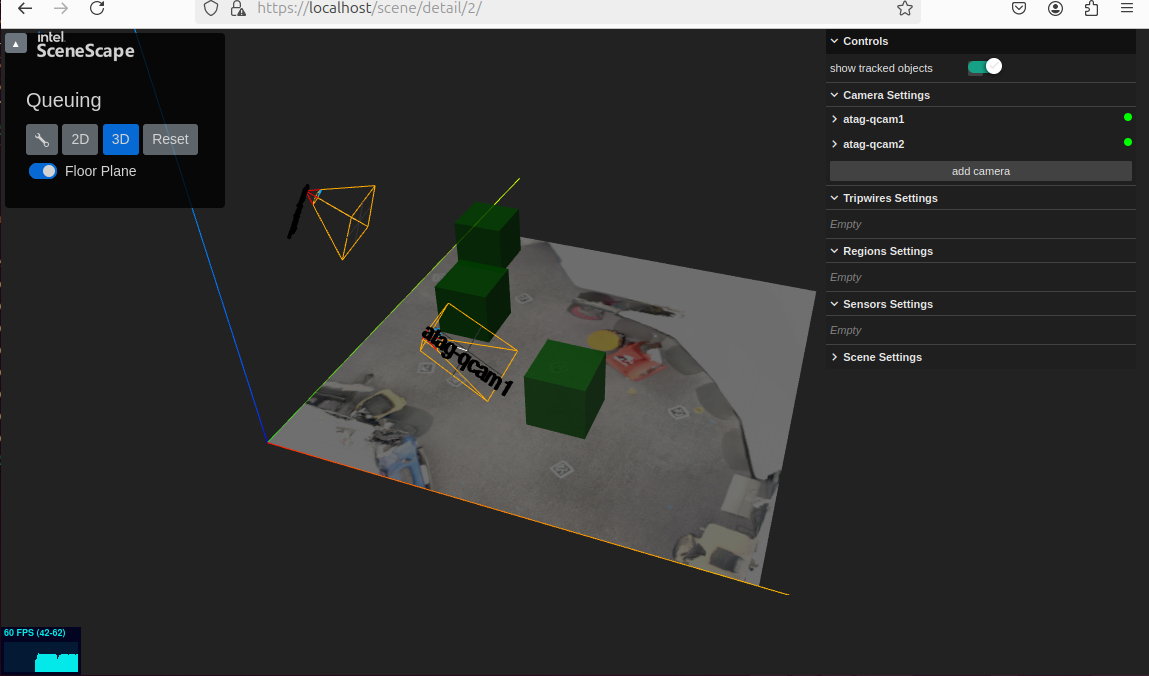The height and width of the screenshot is (676, 1149).
Task: Open the browser extensions puzzle icon
Action: point(1091,8)
